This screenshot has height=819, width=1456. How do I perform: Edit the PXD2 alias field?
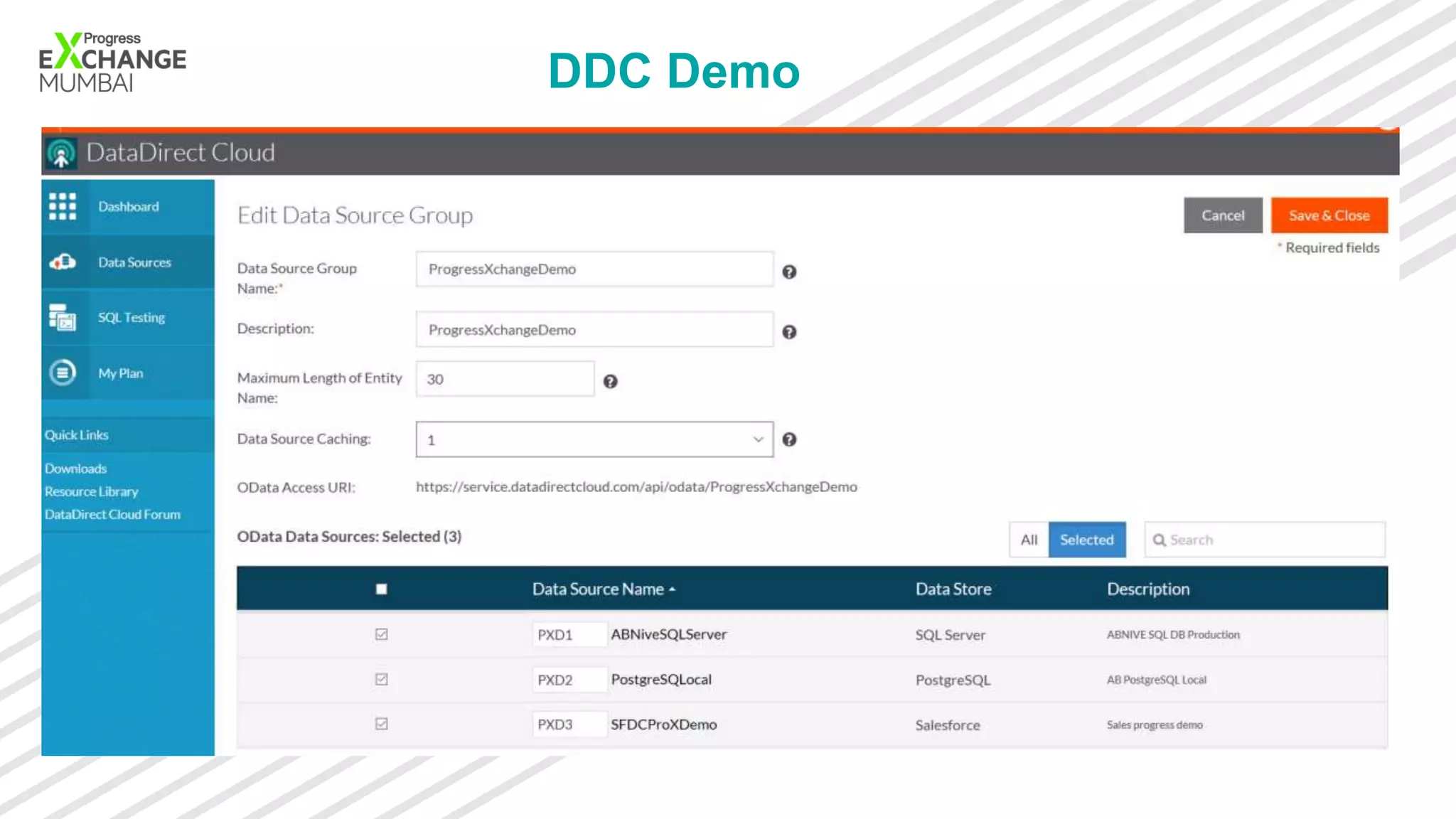[569, 680]
